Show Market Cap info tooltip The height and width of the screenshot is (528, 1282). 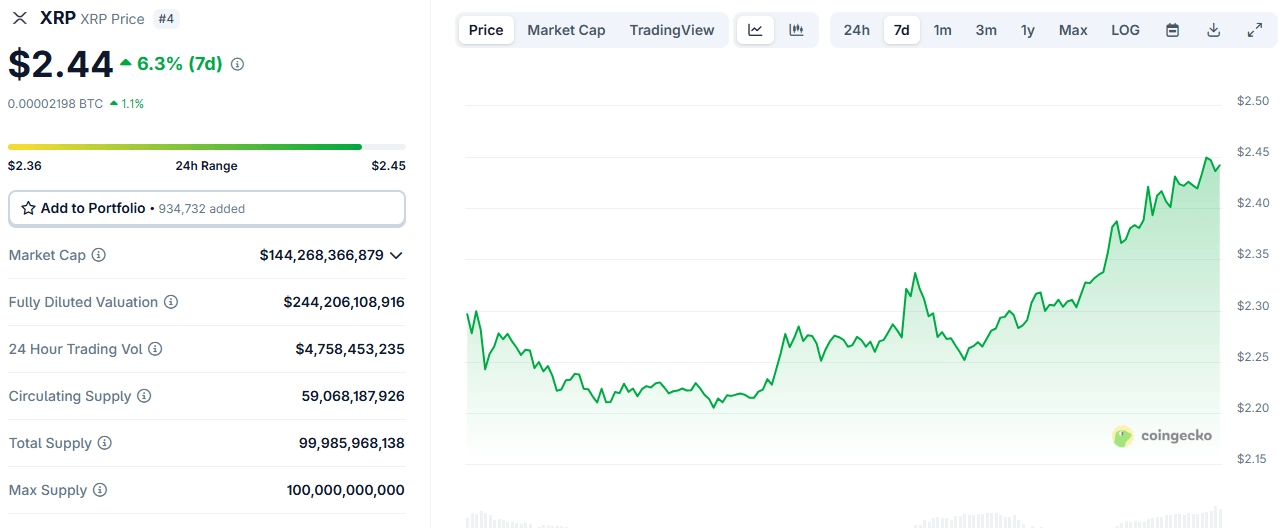pyautogui.click(x=98, y=255)
